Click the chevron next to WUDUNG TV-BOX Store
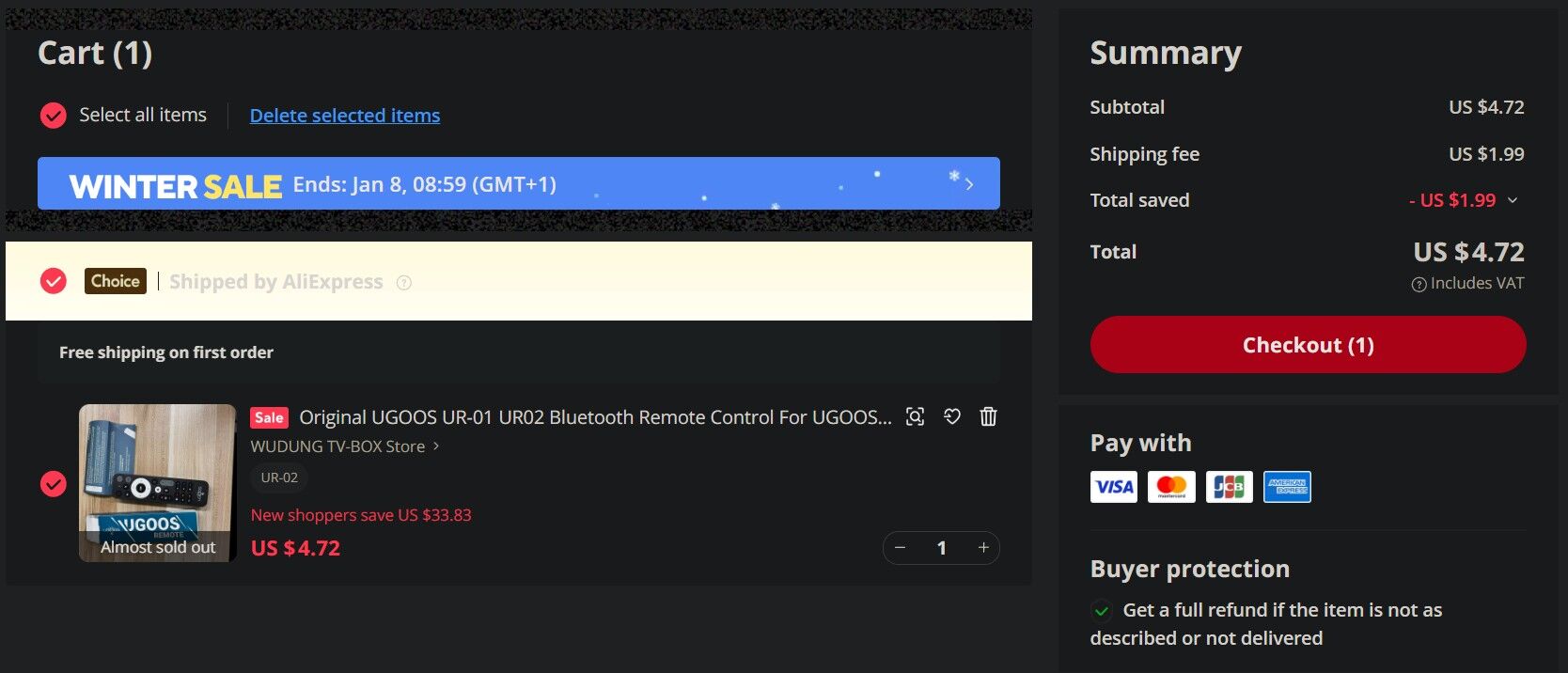 436,446
